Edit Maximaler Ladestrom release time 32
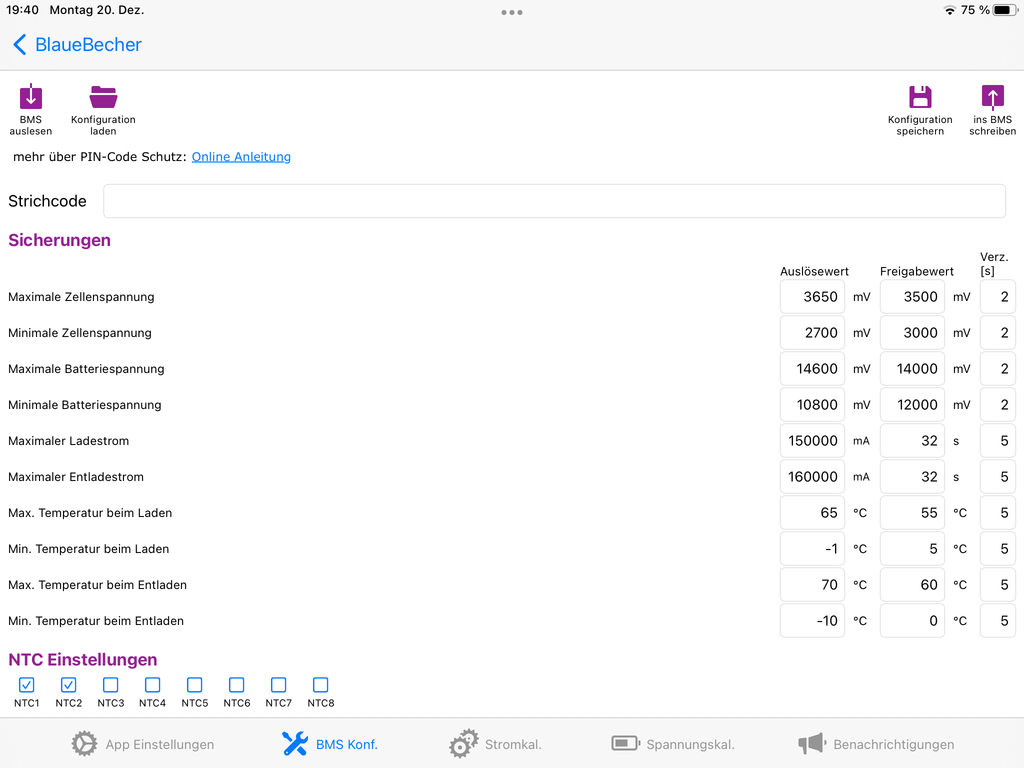The height and width of the screenshot is (768, 1024). click(912, 441)
